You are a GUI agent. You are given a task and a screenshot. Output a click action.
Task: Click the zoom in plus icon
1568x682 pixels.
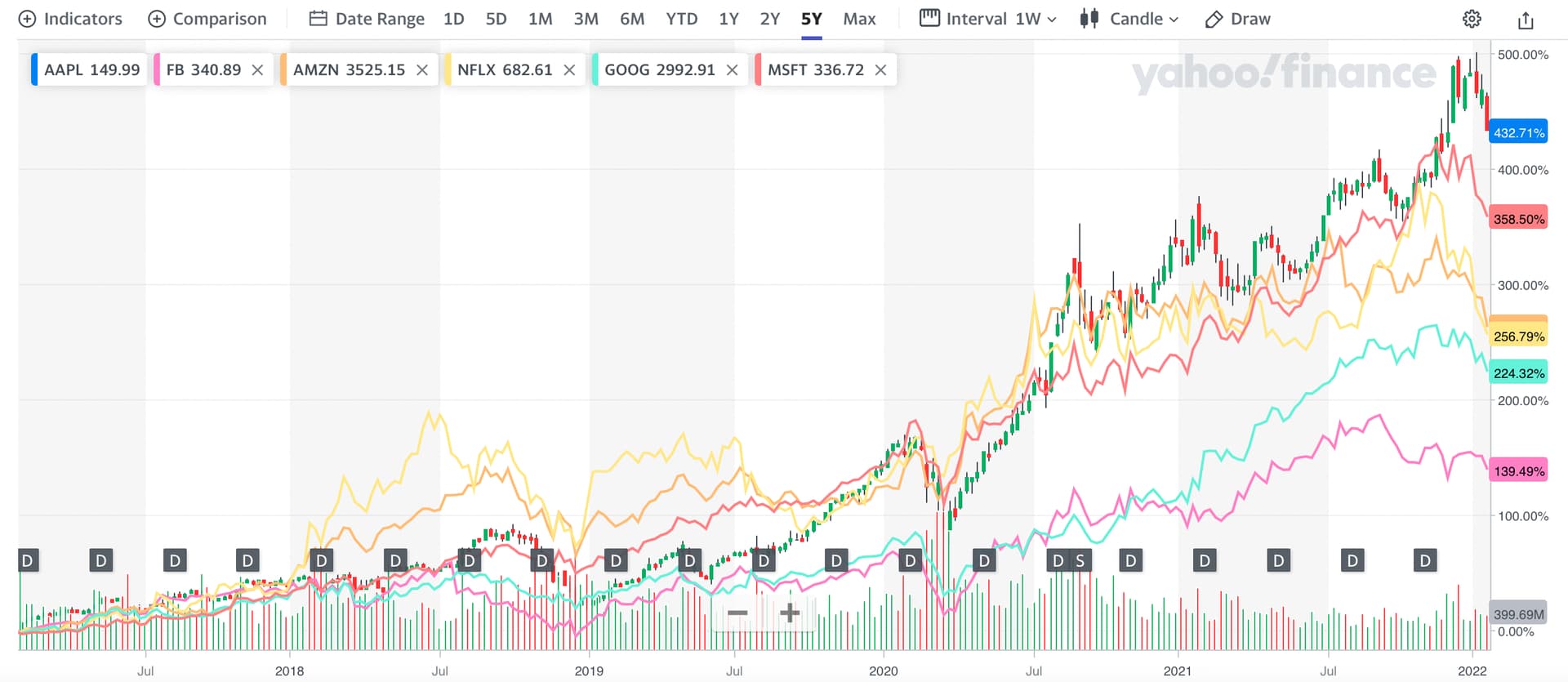point(790,613)
